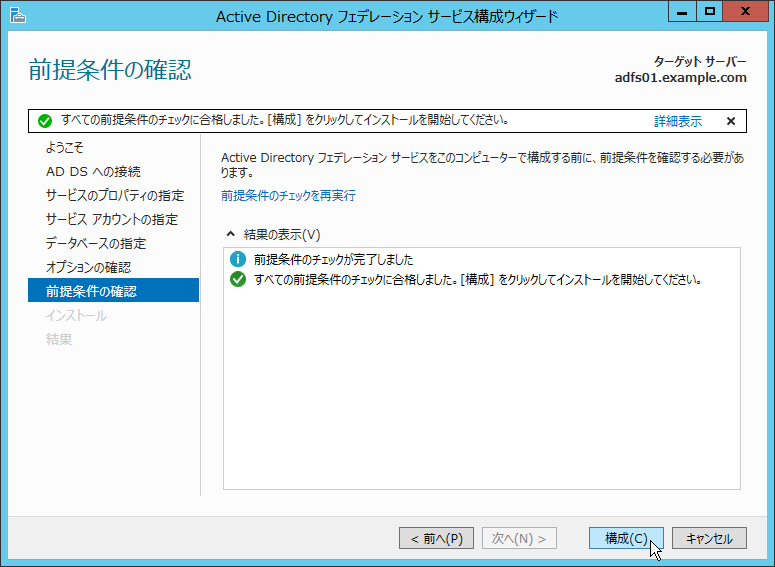
Task: Click the 構成(C) button to start install
Action: click(x=626, y=538)
